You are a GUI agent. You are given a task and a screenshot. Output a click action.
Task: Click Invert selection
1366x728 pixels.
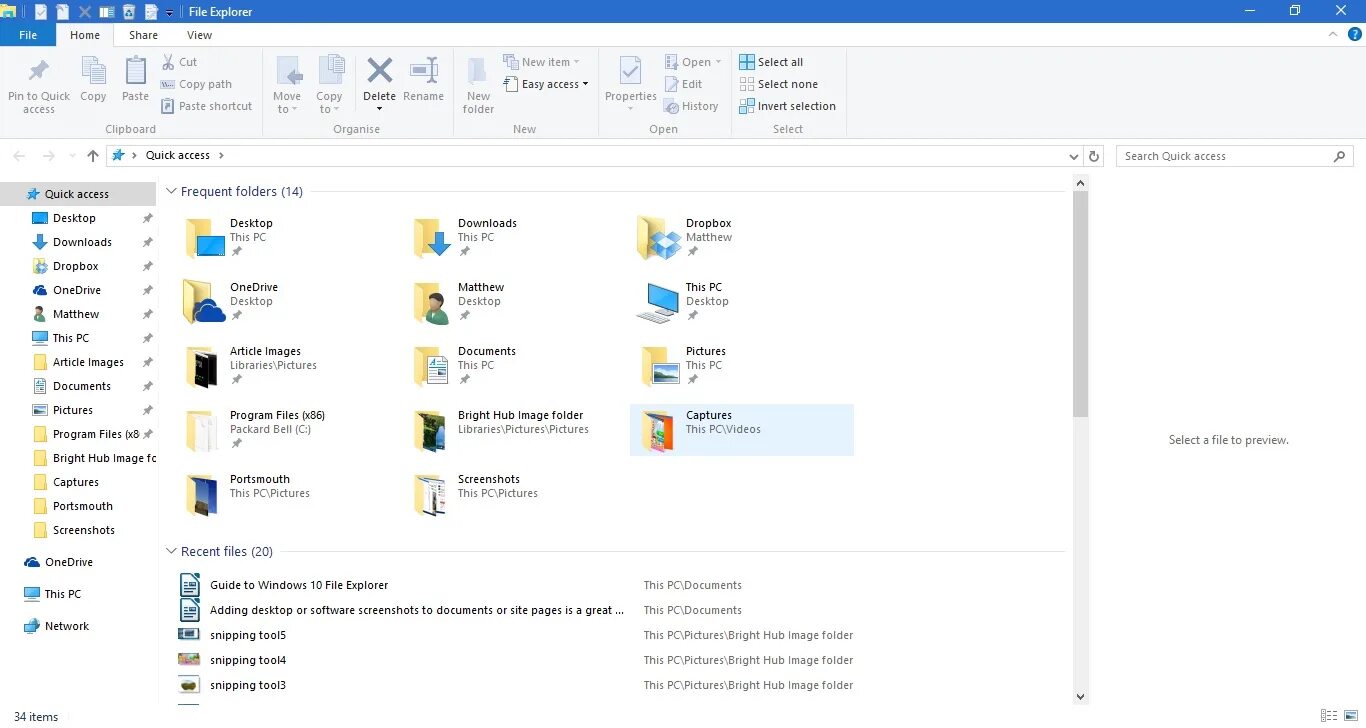point(787,106)
